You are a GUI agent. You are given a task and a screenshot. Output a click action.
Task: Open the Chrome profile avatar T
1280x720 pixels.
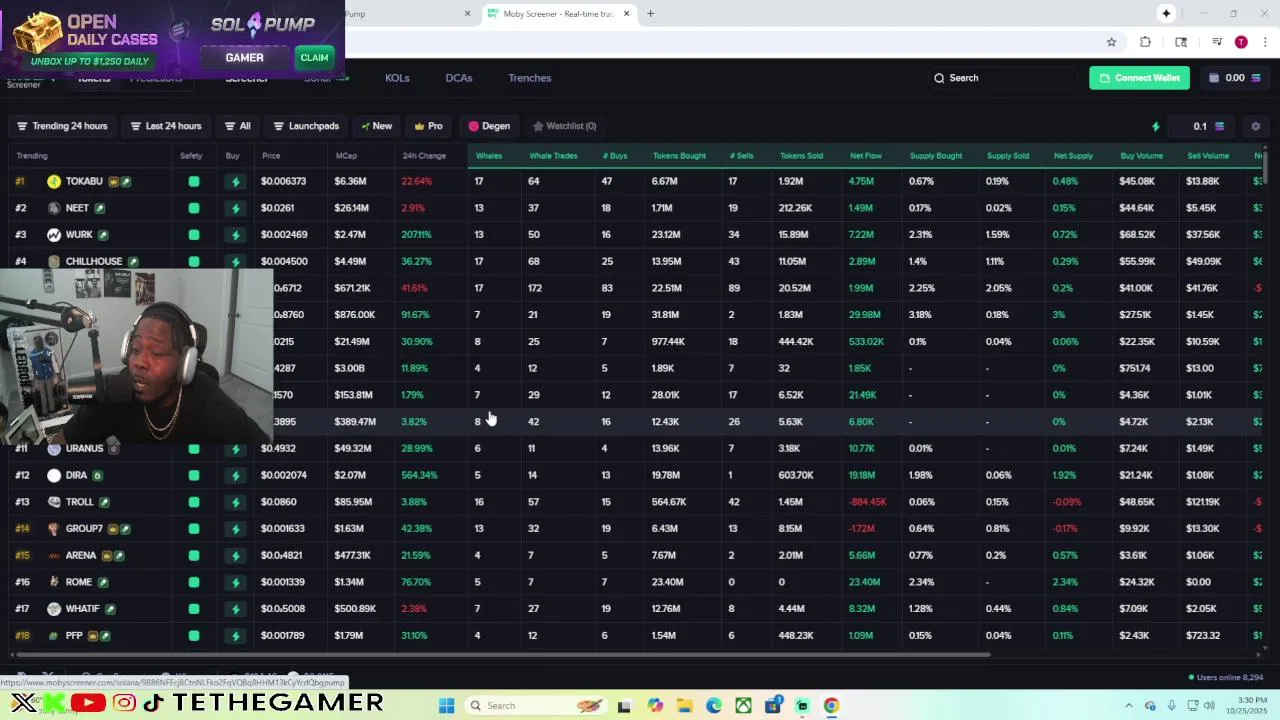[x=1241, y=42]
